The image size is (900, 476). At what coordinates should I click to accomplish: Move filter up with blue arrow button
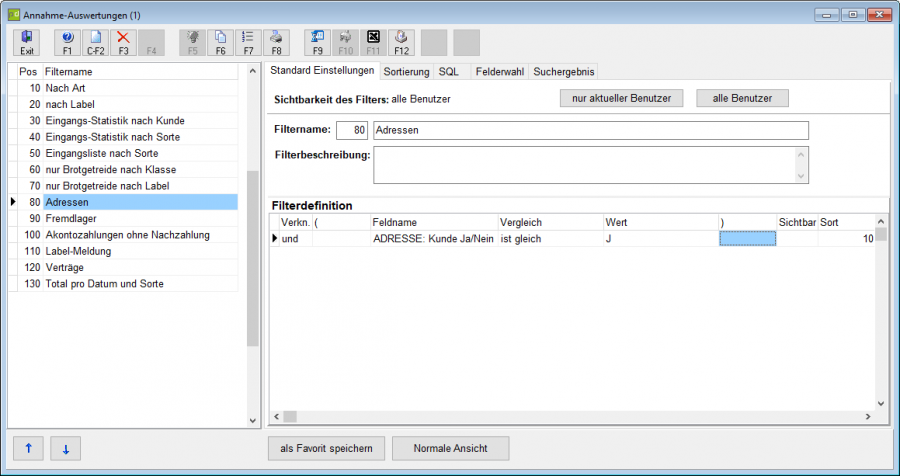coord(28,448)
